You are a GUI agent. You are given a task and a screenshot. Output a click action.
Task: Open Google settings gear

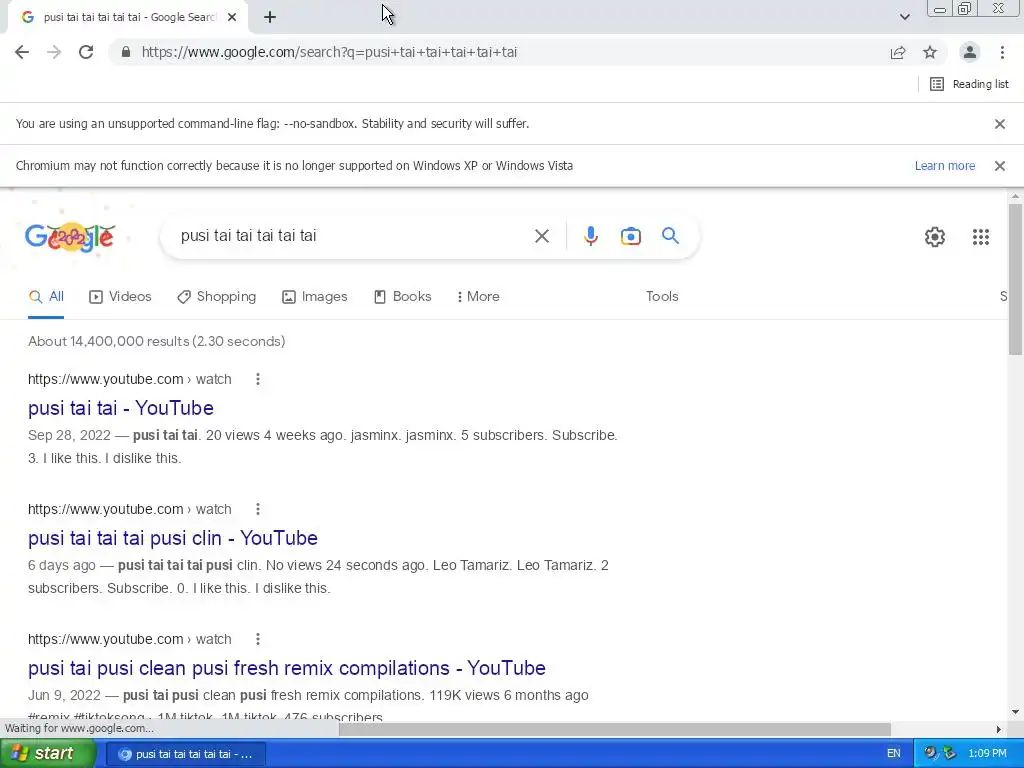pyautogui.click(x=935, y=236)
